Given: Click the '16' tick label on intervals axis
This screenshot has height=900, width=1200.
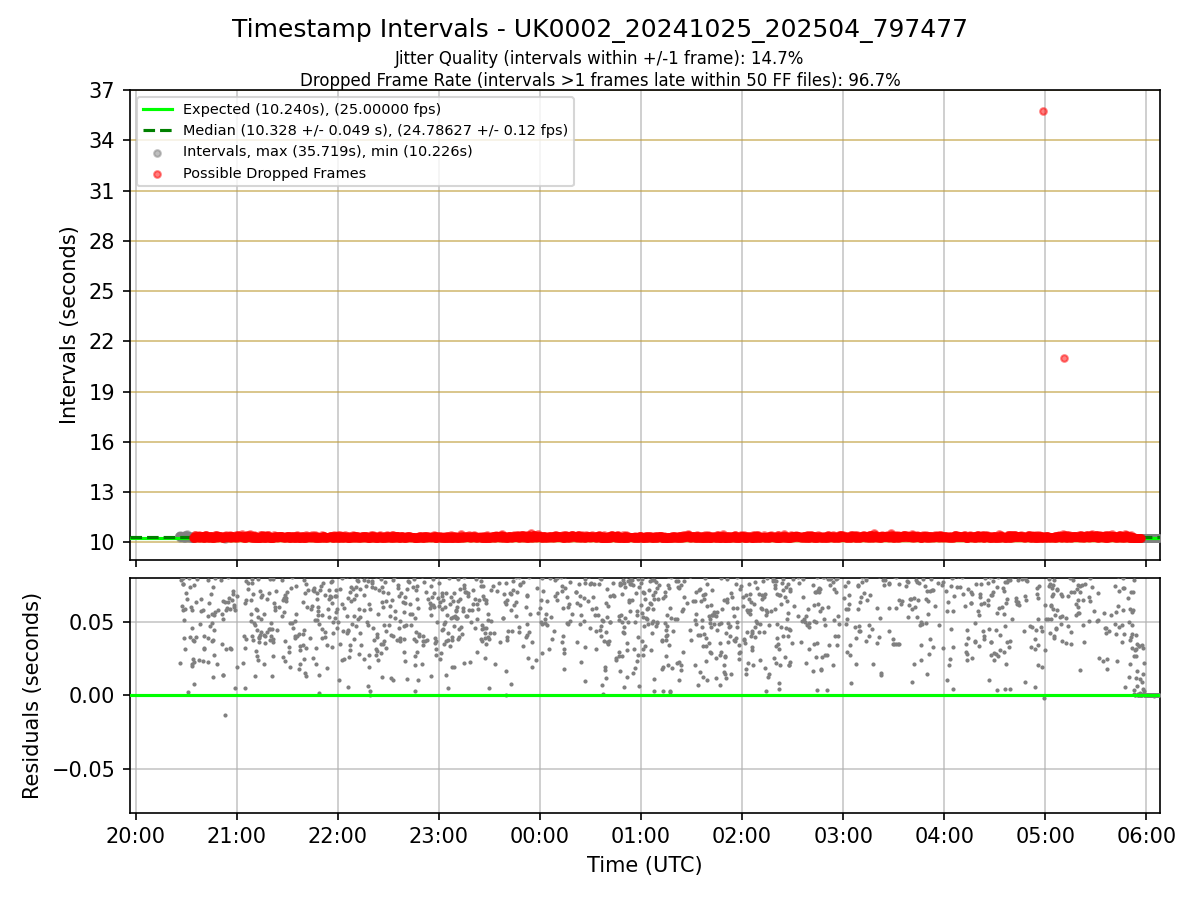Looking at the screenshot, I should (x=101, y=442).
